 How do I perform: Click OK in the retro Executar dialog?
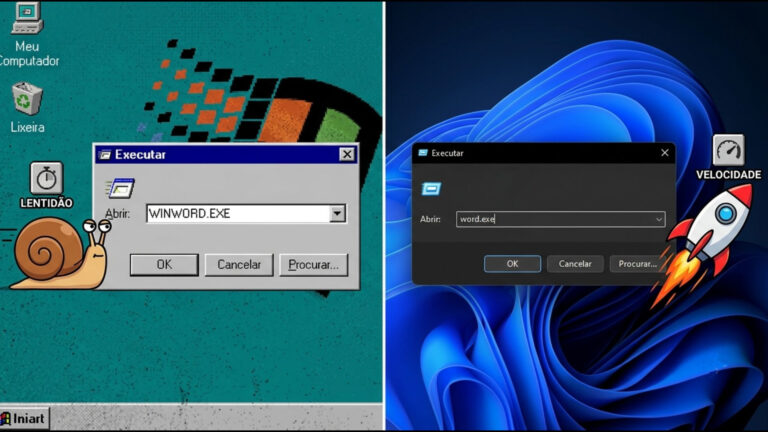[x=164, y=265]
